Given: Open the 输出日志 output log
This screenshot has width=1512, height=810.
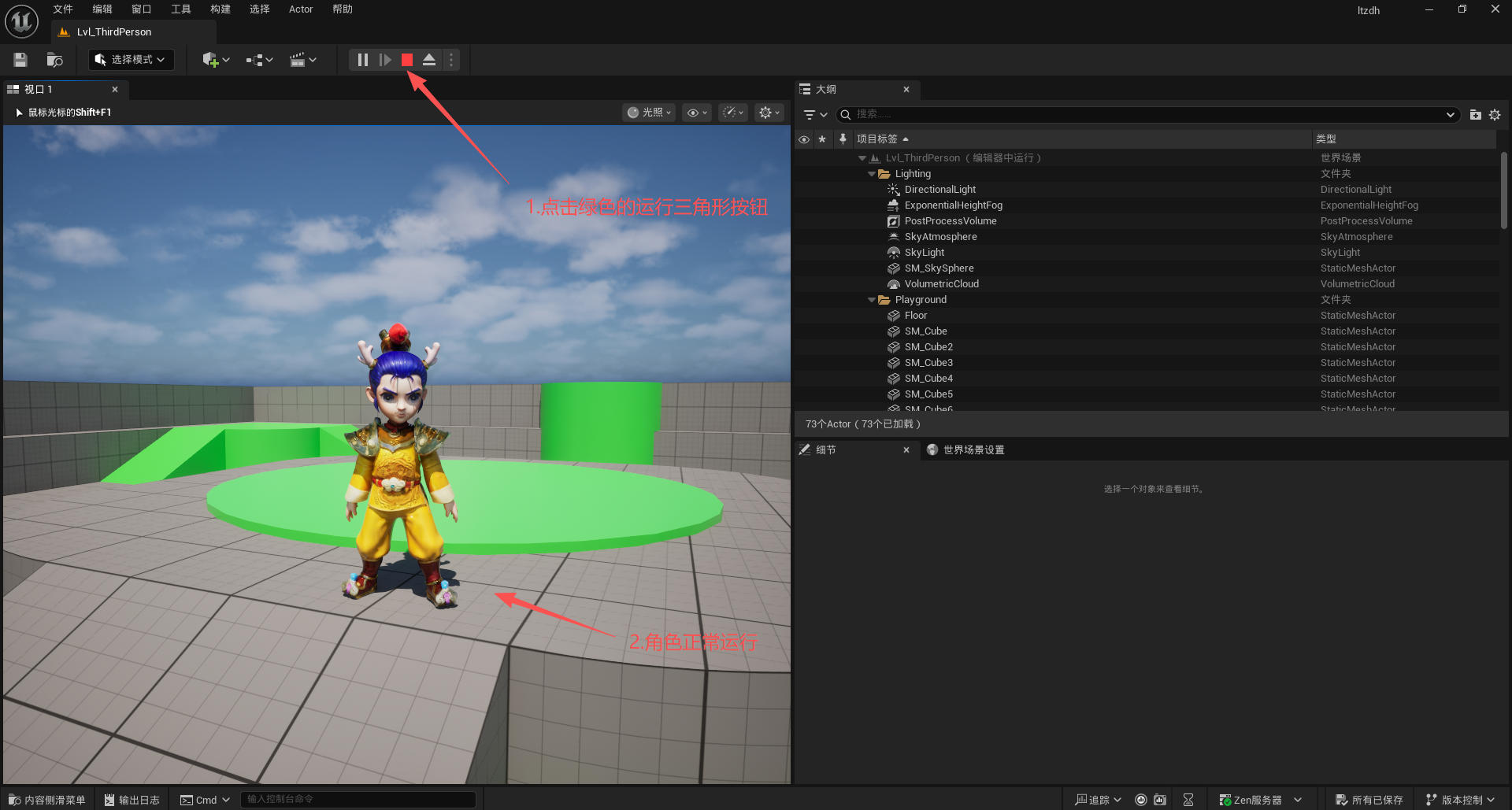Looking at the screenshot, I should 132,800.
